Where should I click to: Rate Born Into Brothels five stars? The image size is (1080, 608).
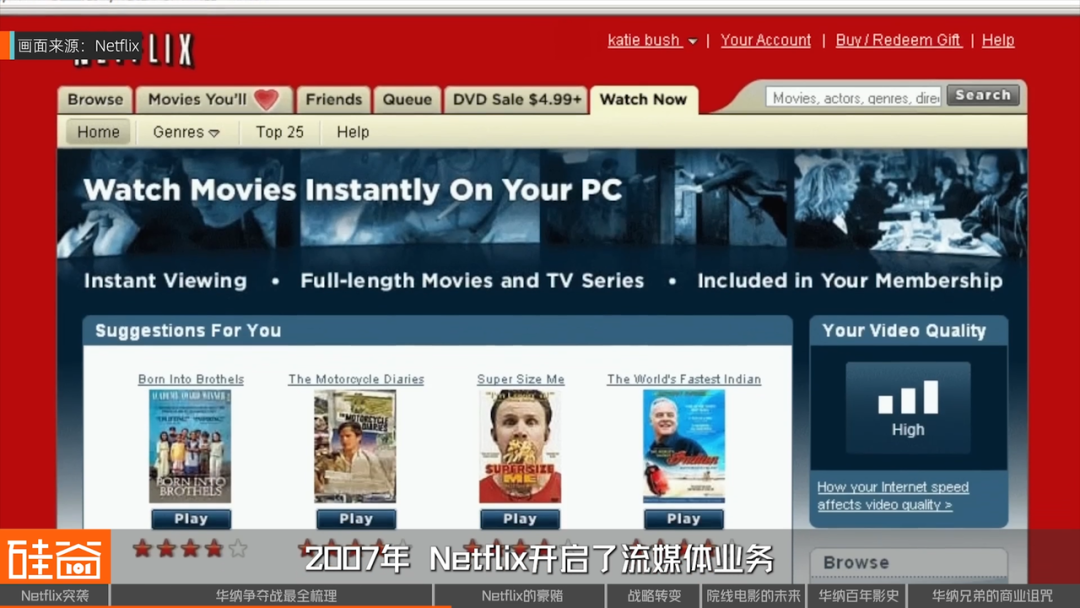click(238, 549)
